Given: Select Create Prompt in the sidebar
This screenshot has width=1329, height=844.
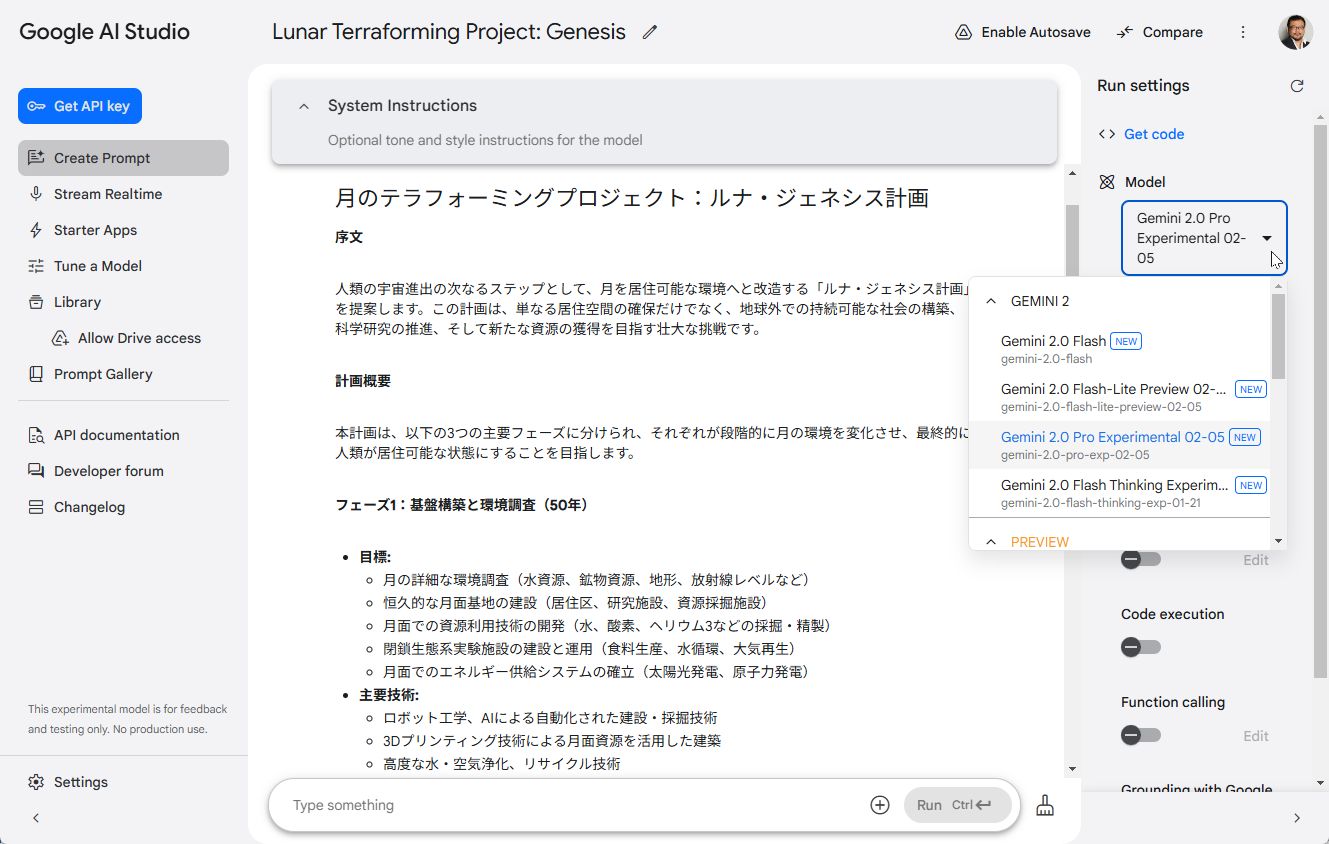Looking at the screenshot, I should point(123,158).
